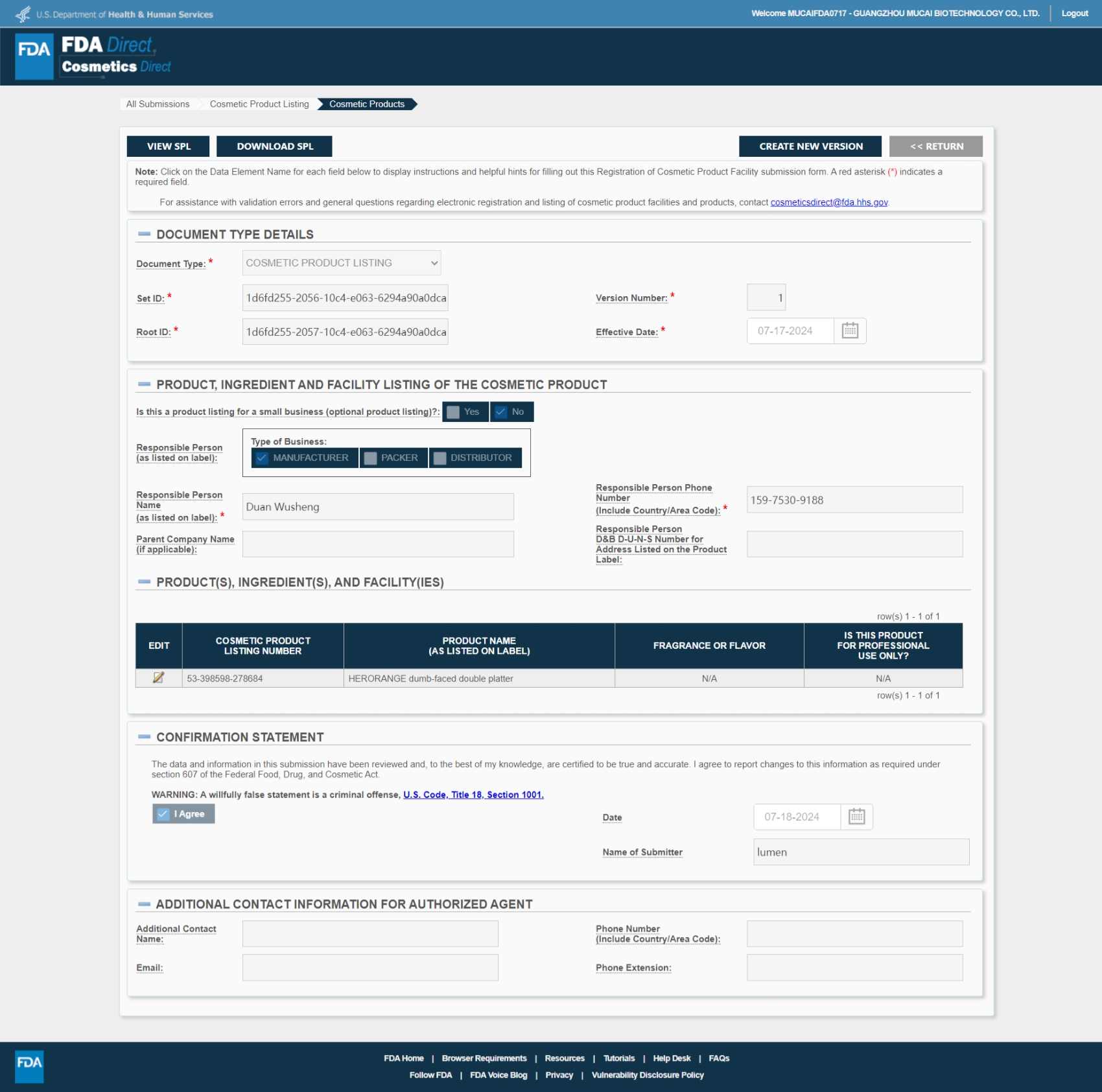The image size is (1102, 1092).
Task: Collapse the Confirmation Statement section
Action: [x=144, y=737]
